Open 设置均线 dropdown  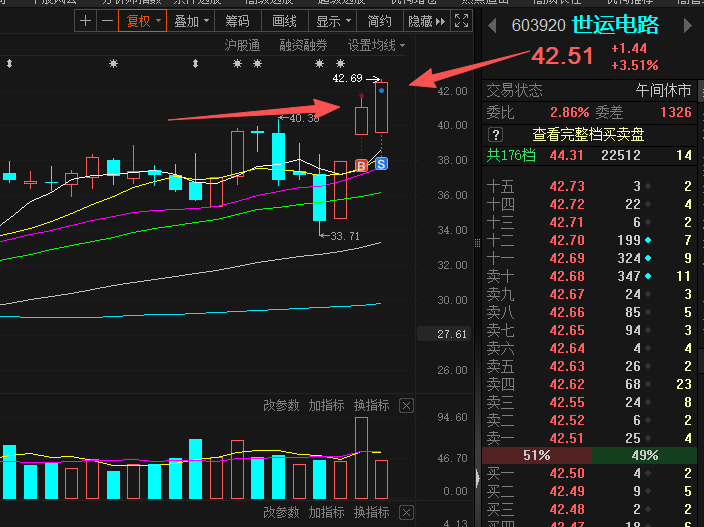tap(376, 45)
